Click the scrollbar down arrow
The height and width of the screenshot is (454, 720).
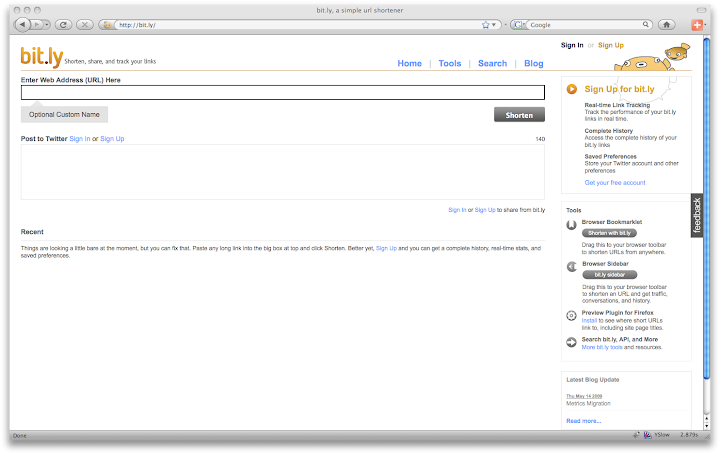click(707, 426)
